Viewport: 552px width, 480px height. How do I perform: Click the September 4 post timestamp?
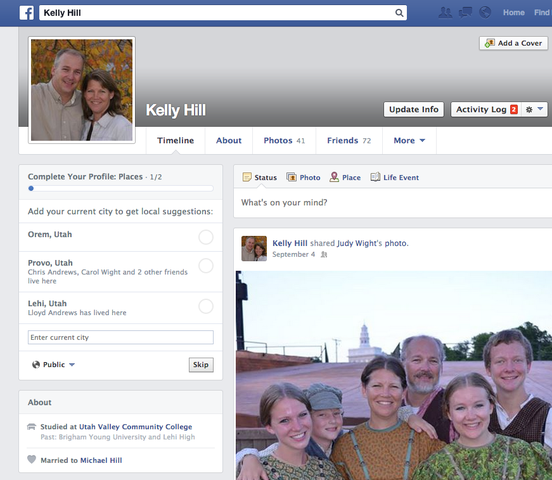click(x=293, y=254)
